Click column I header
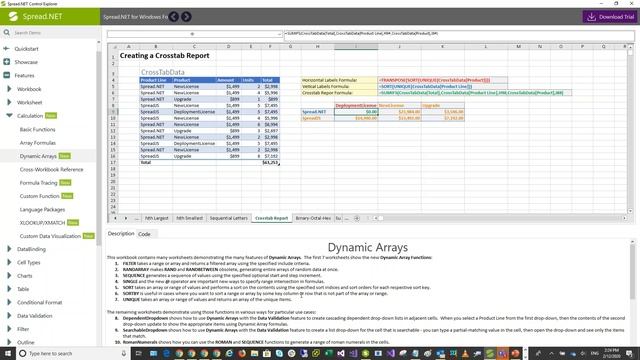Image resolution: width=640 pixels, height=360 pixels. coord(356,47)
